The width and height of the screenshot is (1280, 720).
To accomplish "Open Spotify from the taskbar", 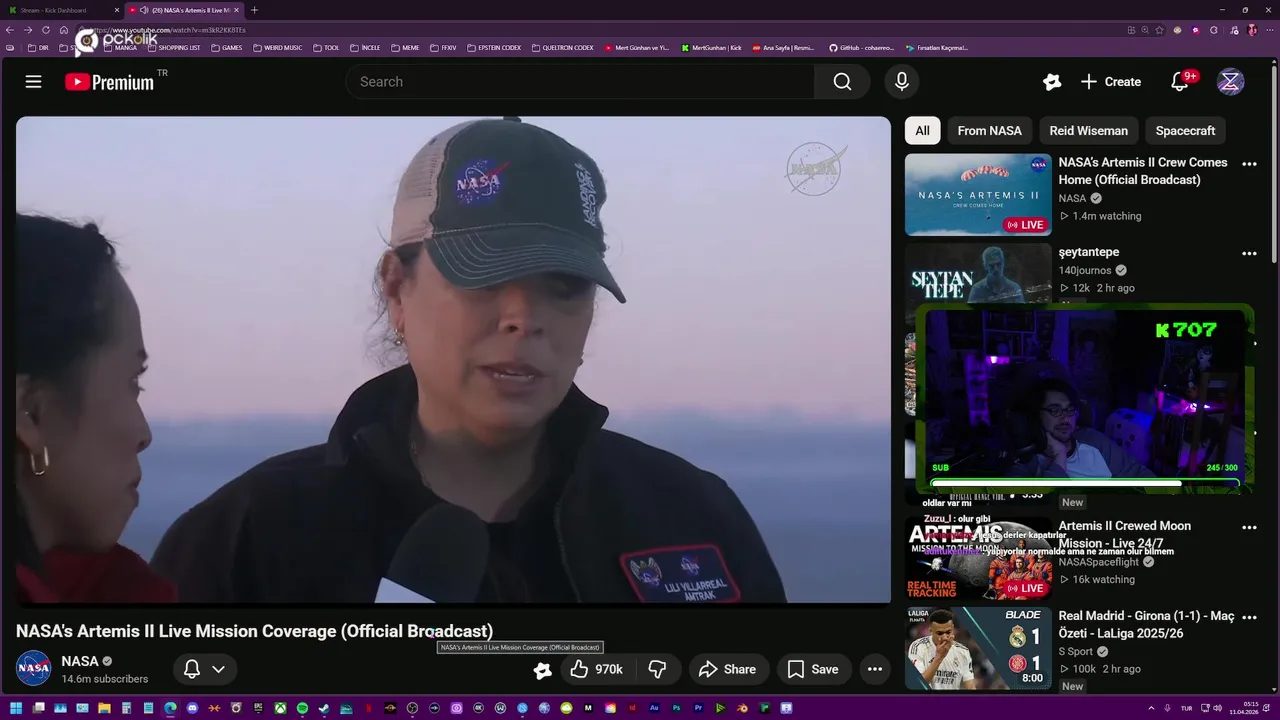I will click(x=302, y=708).
